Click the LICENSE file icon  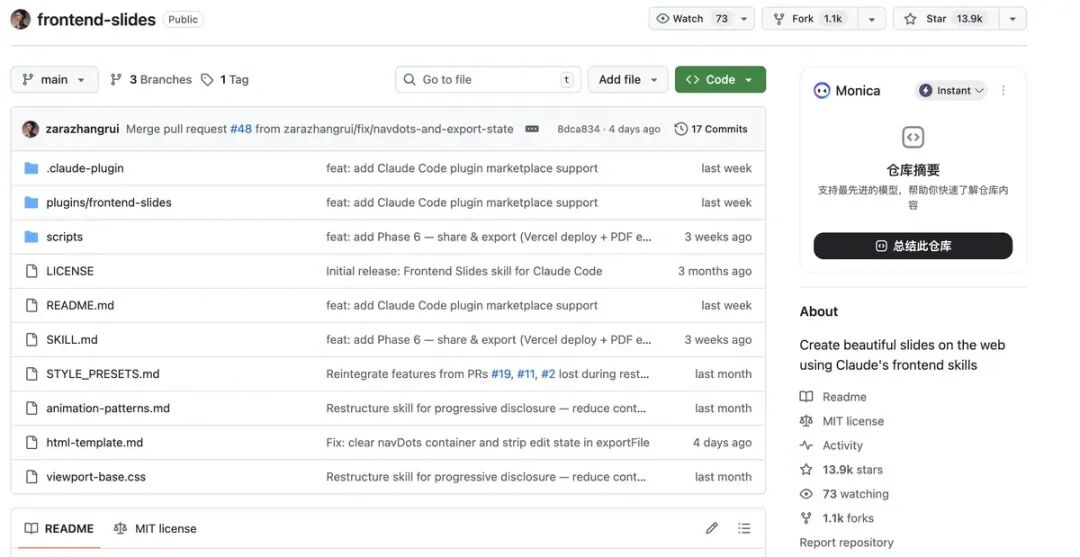31,271
